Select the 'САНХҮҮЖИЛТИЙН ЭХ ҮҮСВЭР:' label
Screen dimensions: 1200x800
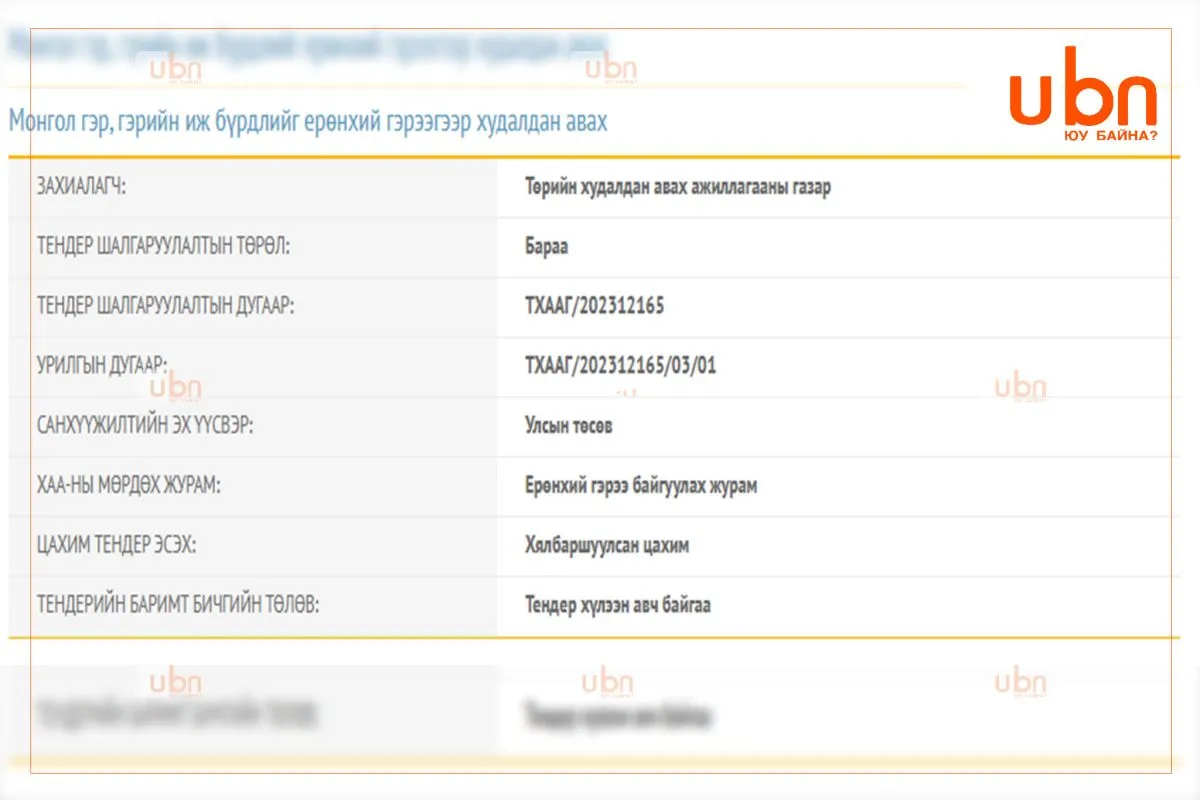(x=145, y=426)
